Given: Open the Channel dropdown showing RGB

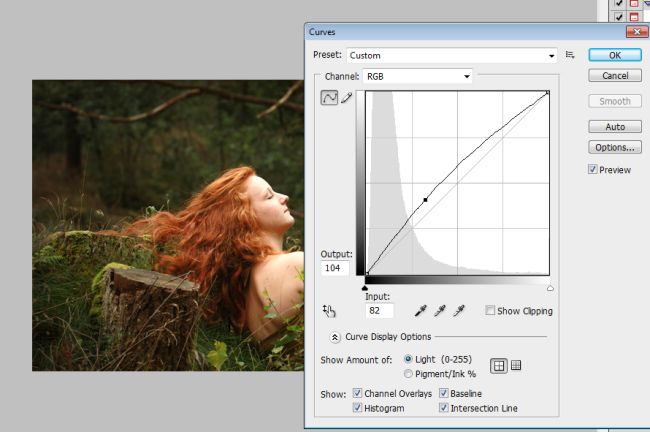Looking at the screenshot, I should pos(417,76).
